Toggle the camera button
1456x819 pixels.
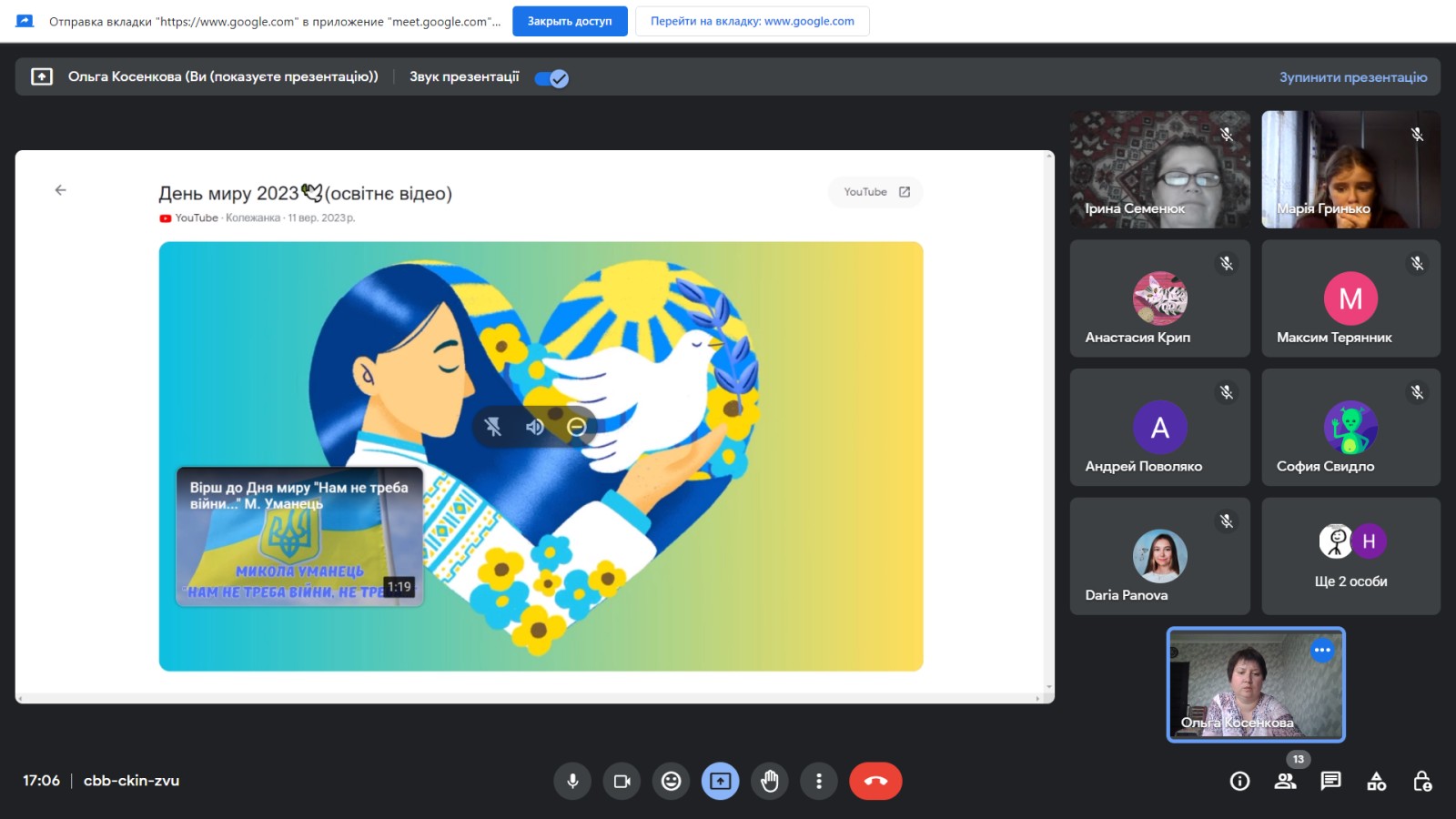622,781
